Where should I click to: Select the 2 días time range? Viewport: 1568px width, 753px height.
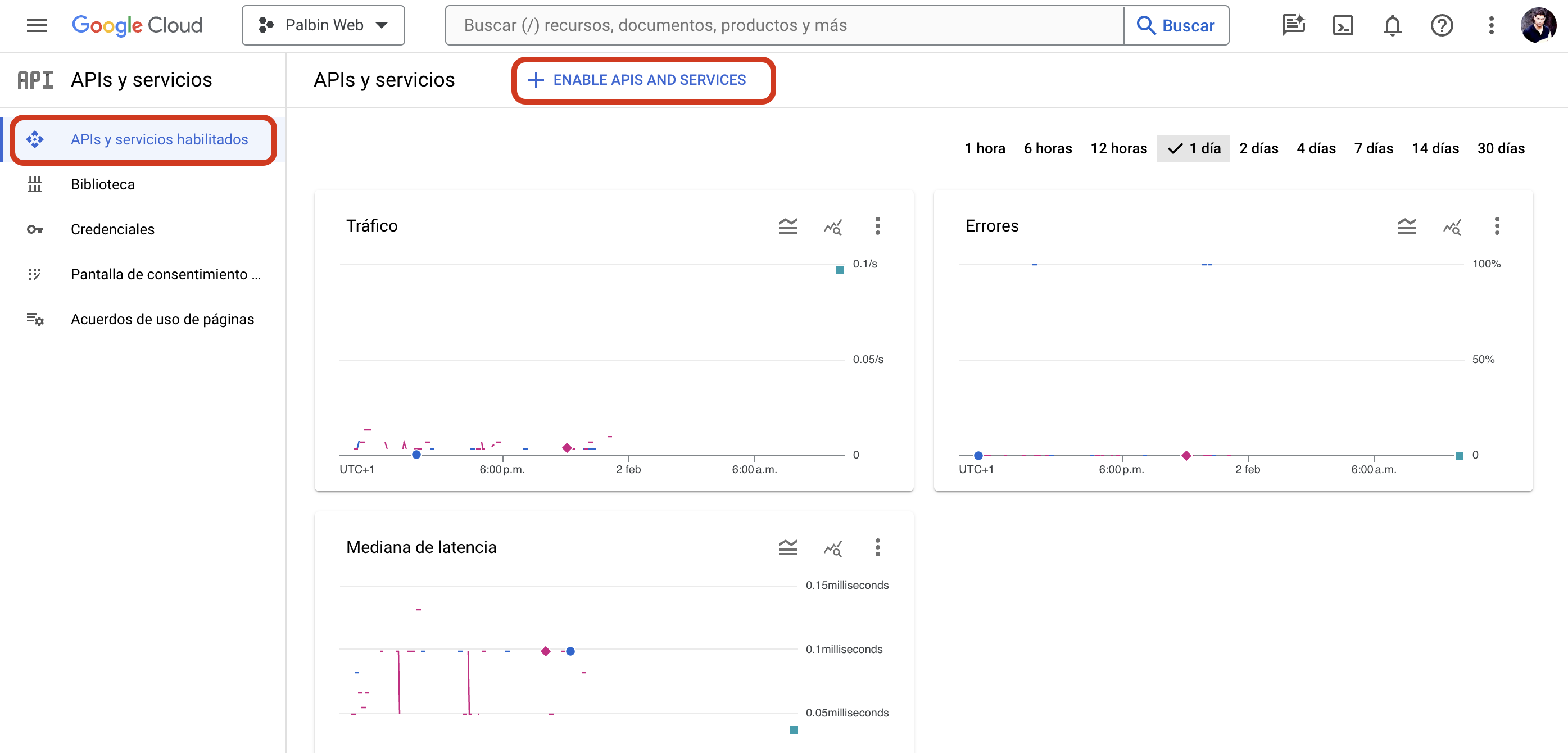point(1258,148)
